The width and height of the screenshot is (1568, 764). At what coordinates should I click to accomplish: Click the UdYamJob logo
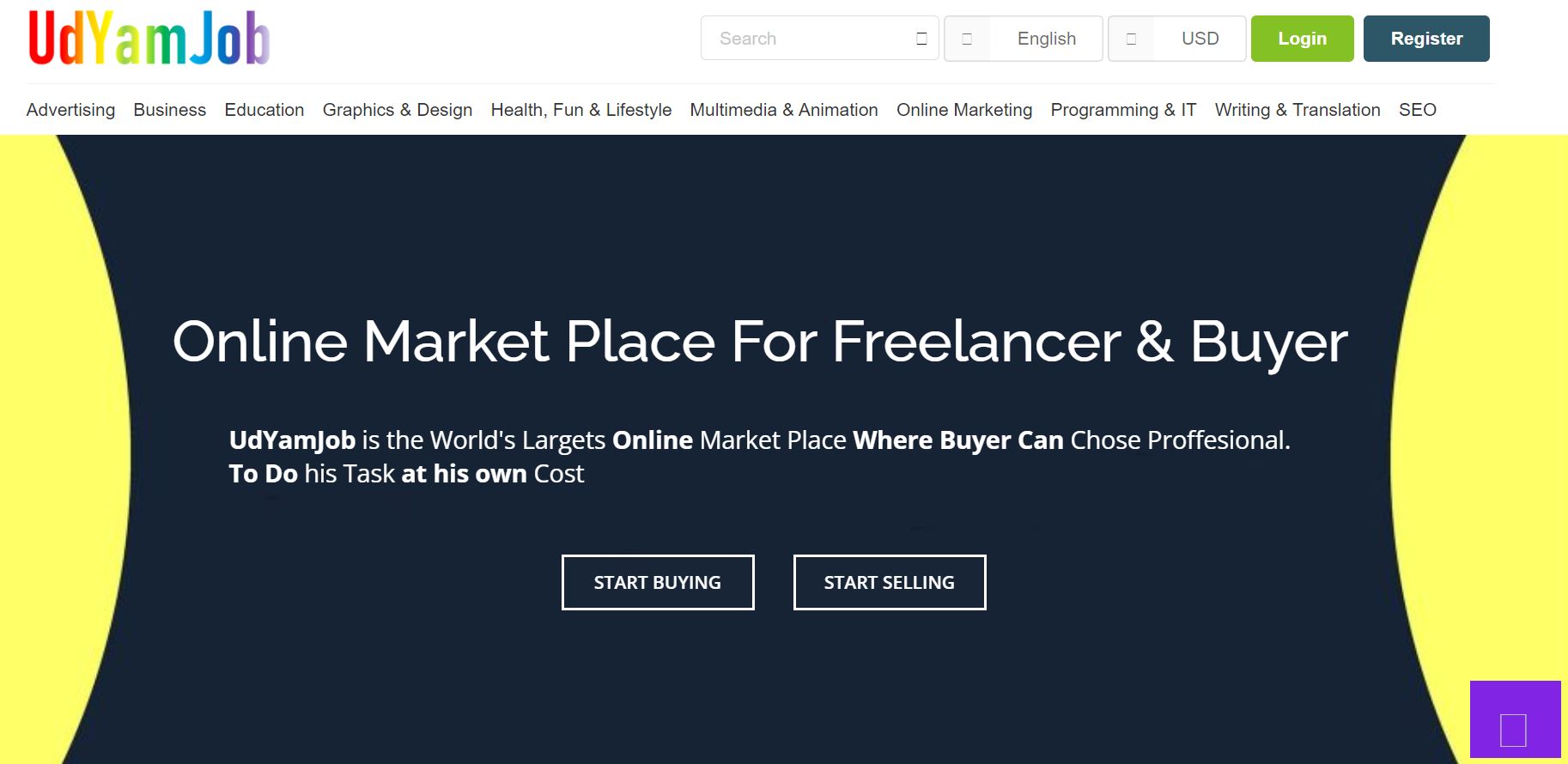[149, 38]
